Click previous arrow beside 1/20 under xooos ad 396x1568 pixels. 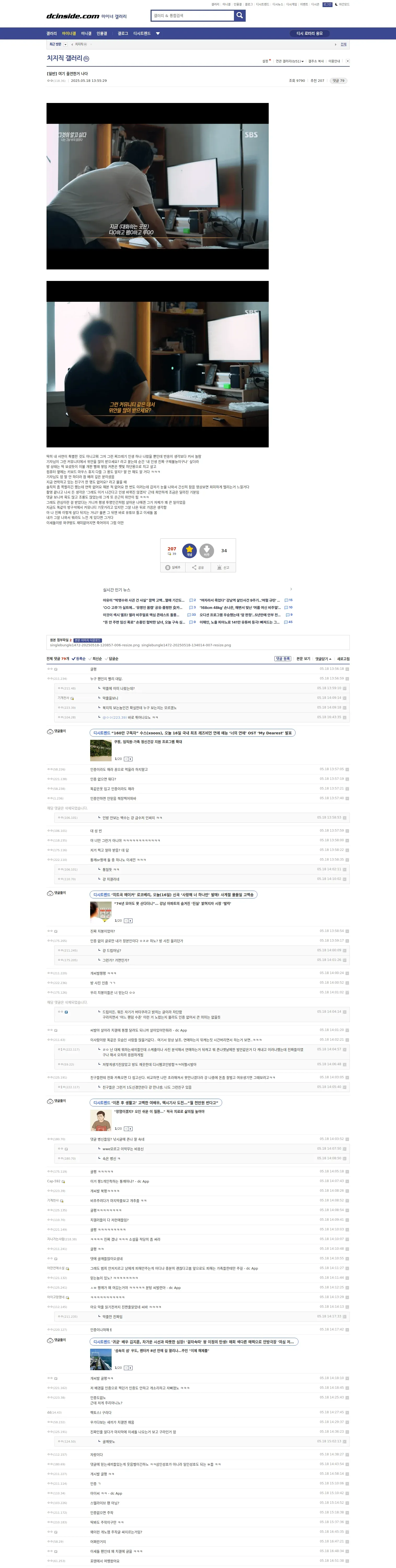(x=126, y=759)
